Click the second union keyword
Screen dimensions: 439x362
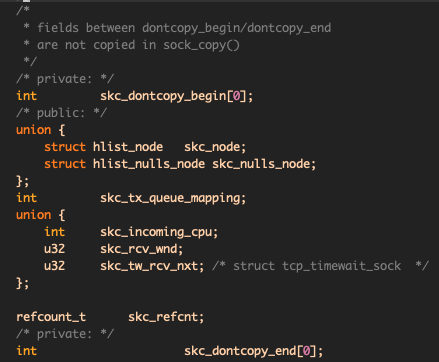pos(33,215)
